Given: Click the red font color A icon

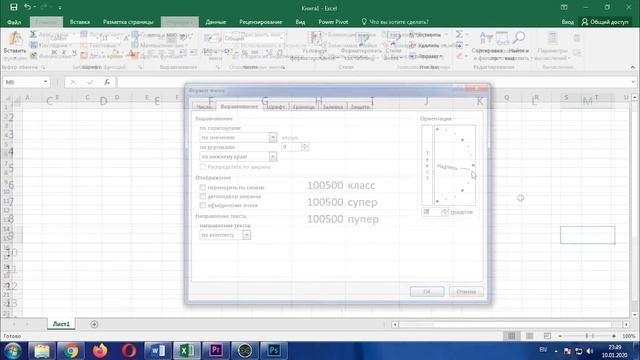Looking at the screenshot, I should [132, 53].
